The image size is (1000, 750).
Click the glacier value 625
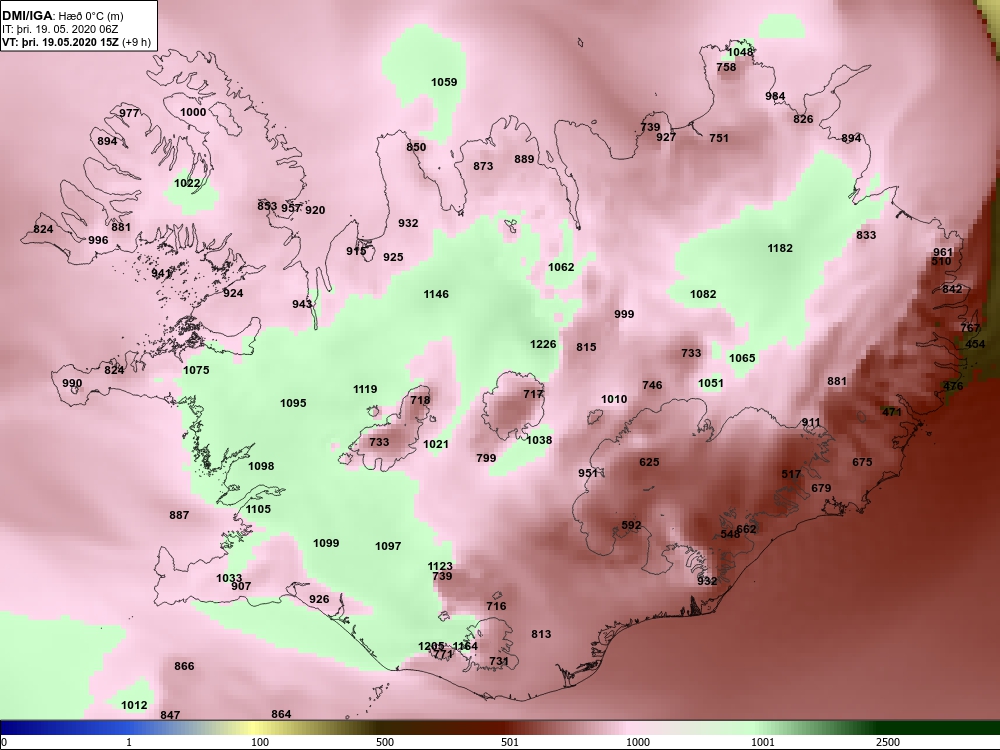(x=649, y=462)
